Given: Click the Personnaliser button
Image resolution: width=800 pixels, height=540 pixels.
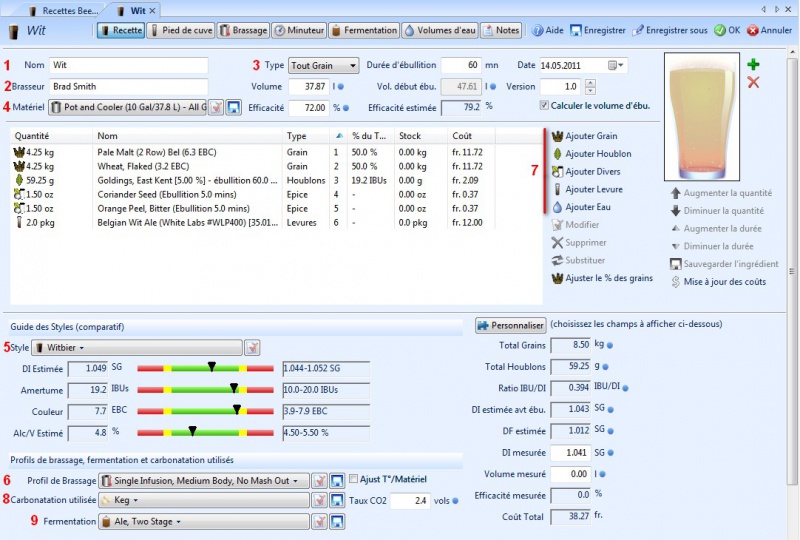Looking at the screenshot, I should (510, 325).
